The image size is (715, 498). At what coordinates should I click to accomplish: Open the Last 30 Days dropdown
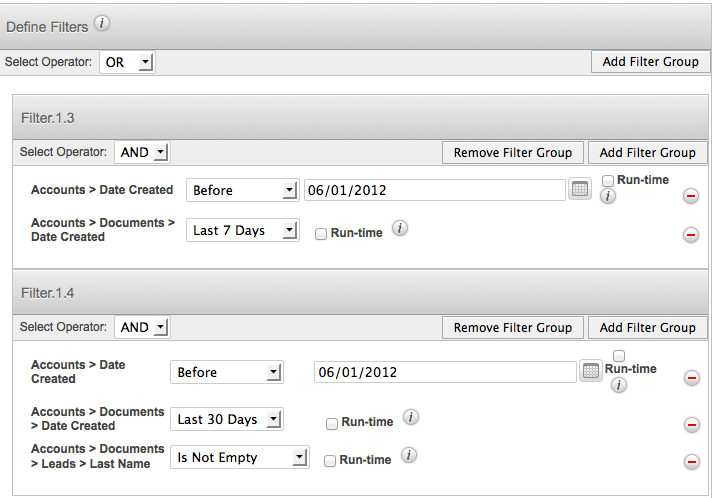click(x=227, y=419)
